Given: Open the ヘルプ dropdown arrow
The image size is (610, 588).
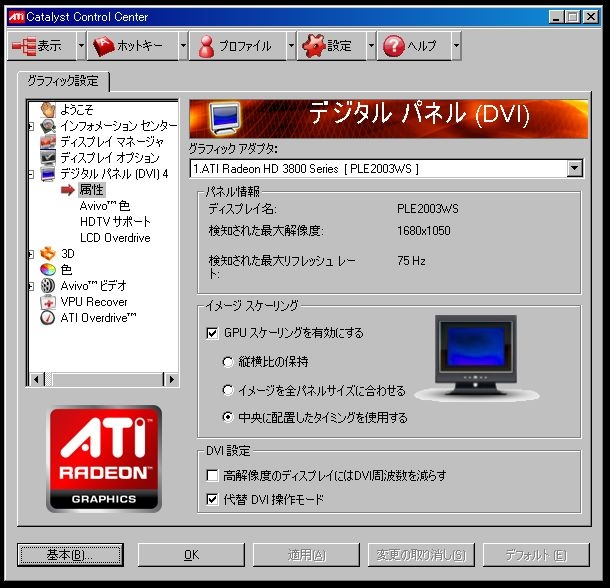Looking at the screenshot, I should tap(457, 46).
